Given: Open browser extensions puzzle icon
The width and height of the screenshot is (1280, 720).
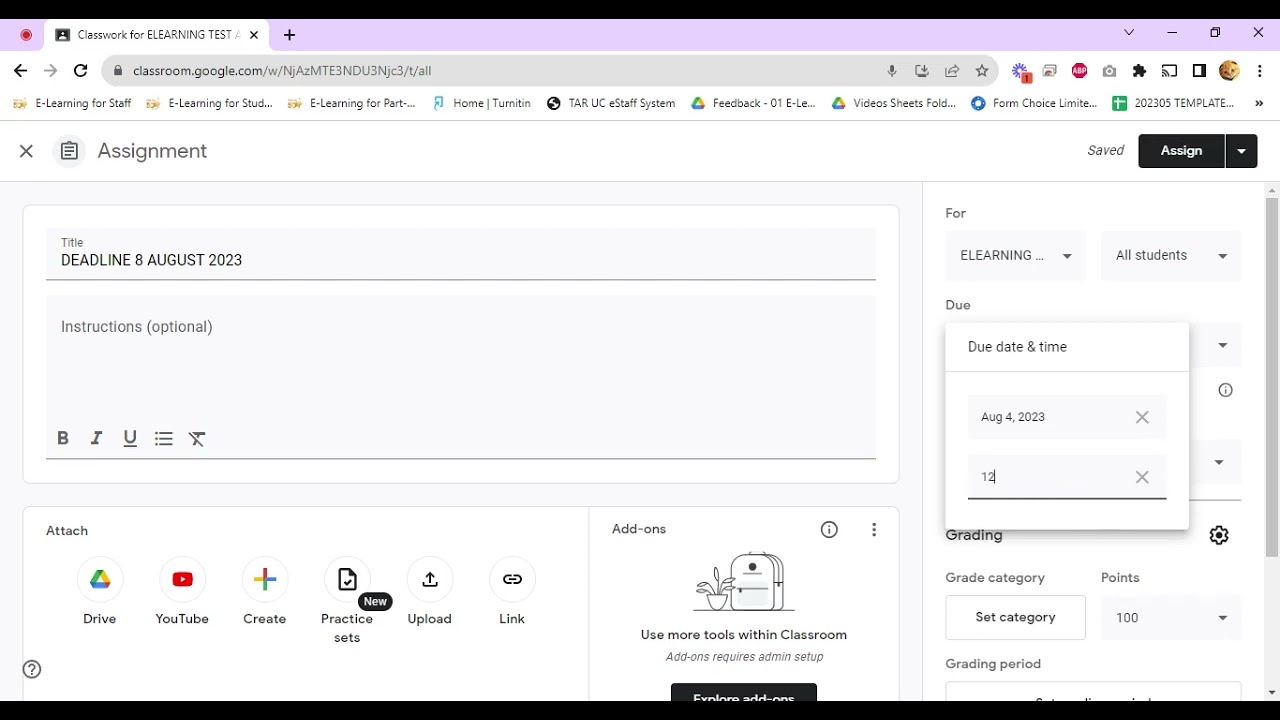Looking at the screenshot, I should coord(1139,71).
